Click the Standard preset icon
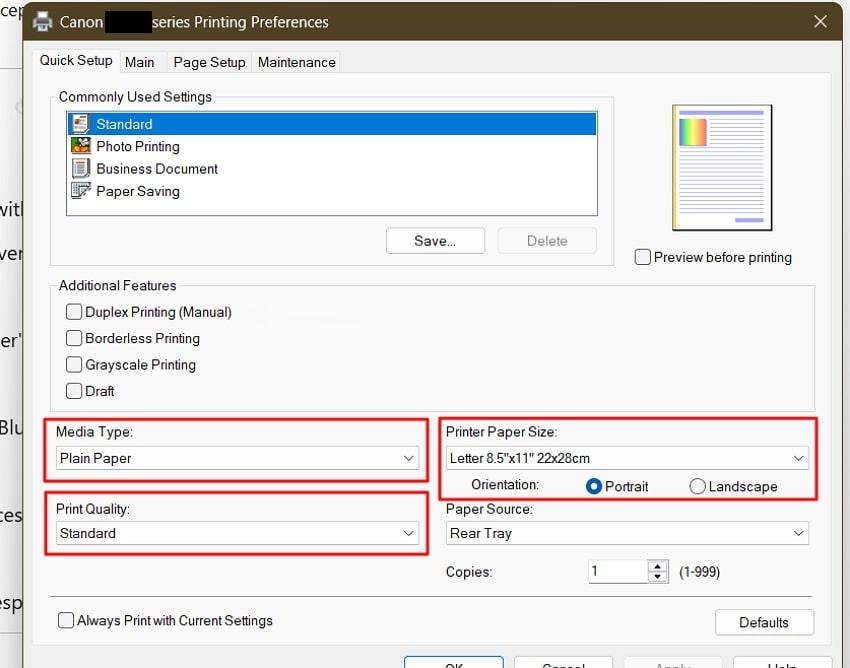The image size is (850, 668). pos(80,124)
